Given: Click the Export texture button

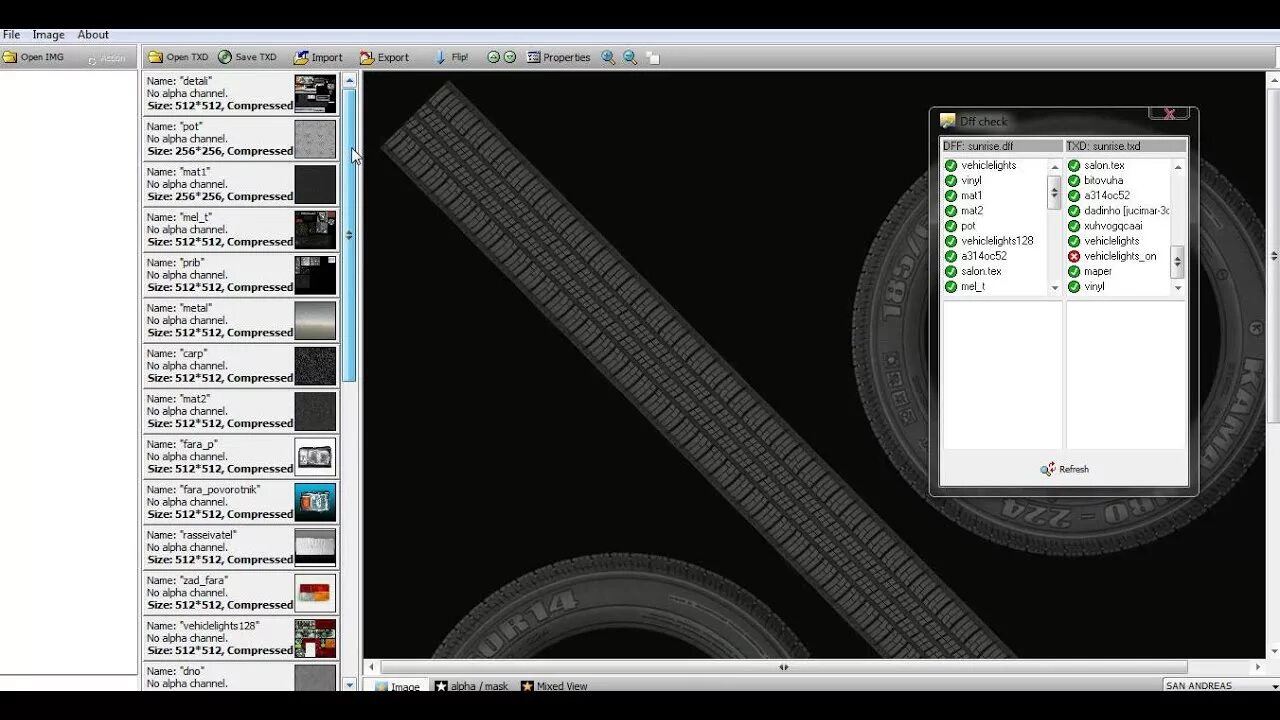Looking at the screenshot, I should 384,58.
